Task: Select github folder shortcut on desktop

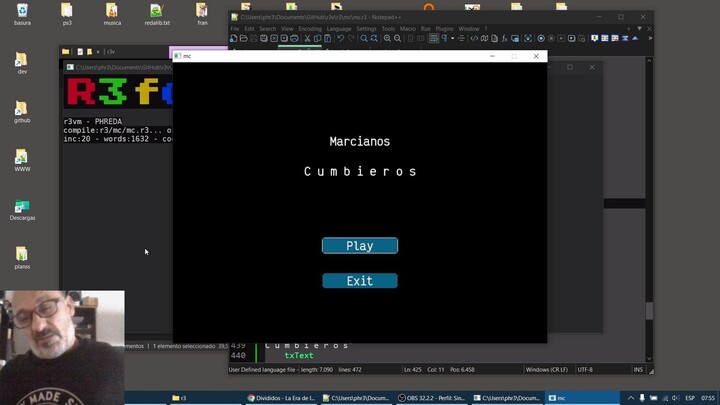Action: click(x=22, y=112)
